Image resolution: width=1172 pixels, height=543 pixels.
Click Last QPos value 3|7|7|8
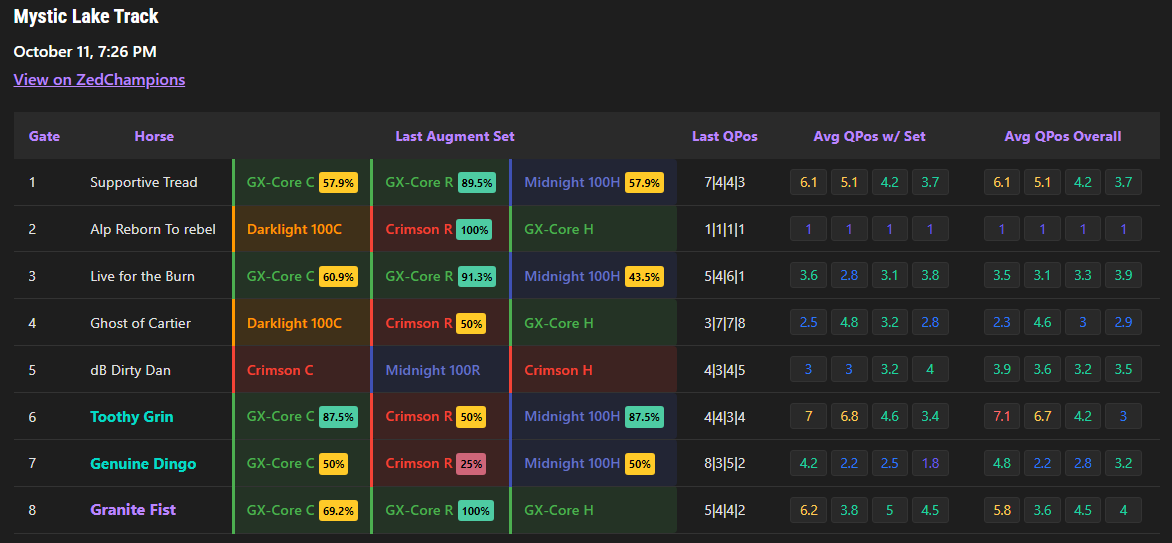point(725,323)
